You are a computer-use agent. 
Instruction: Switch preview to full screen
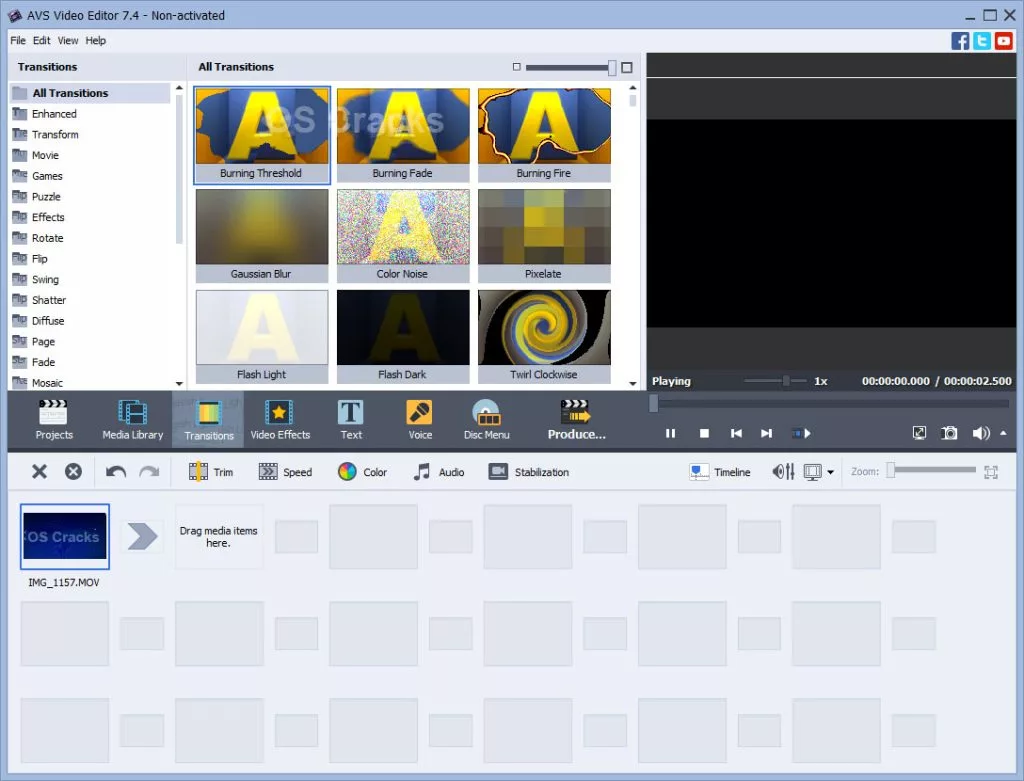click(x=919, y=433)
